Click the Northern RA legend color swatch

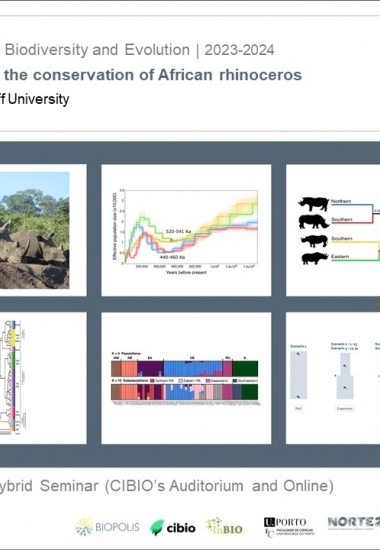coord(152,381)
